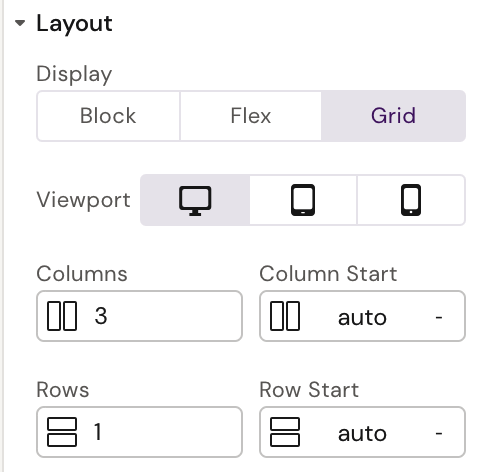Click the columns icon in Columns field
This screenshot has height=472, width=478.
click(x=62, y=316)
